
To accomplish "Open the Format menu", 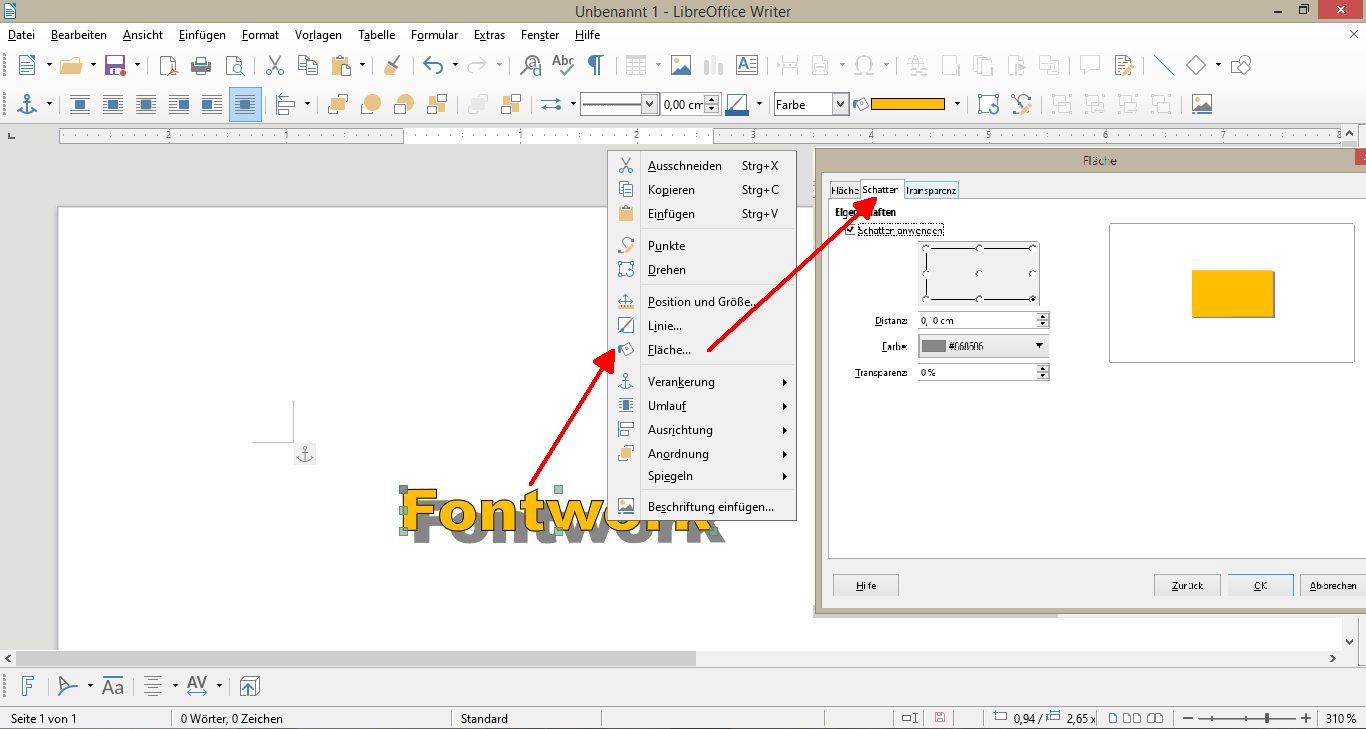I will [x=260, y=35].
